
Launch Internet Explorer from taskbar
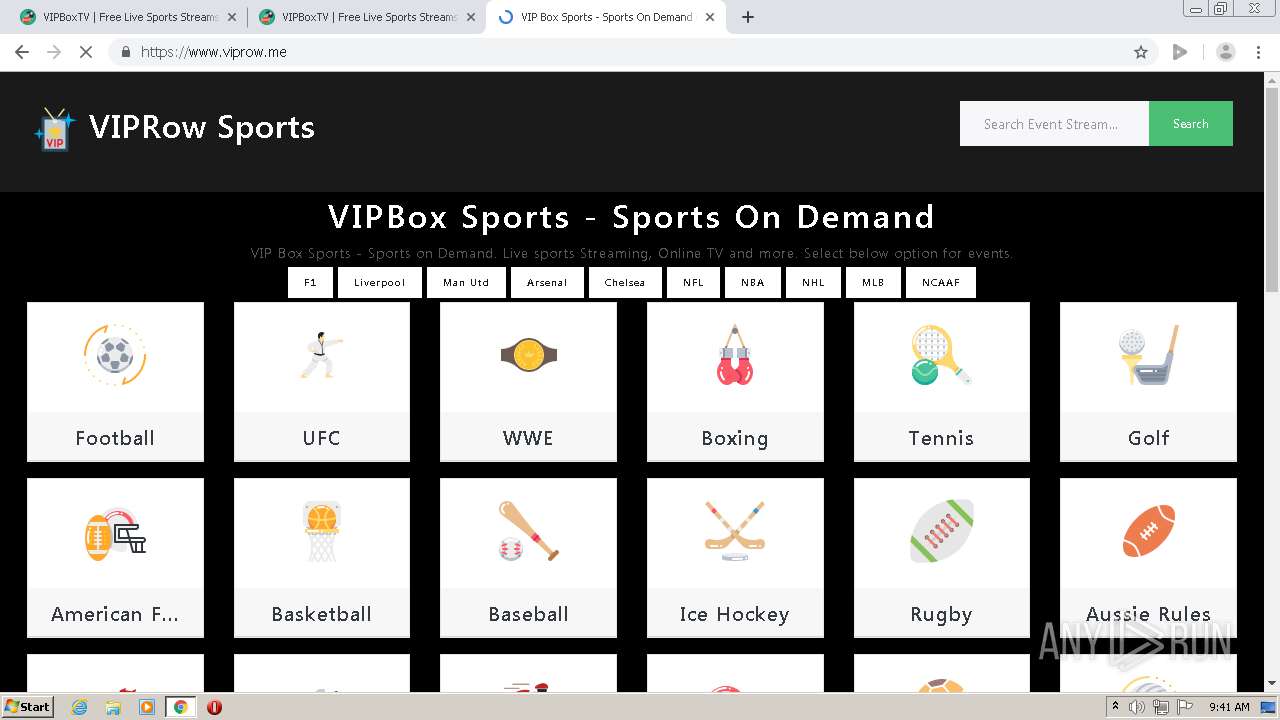tap(79, 707)
